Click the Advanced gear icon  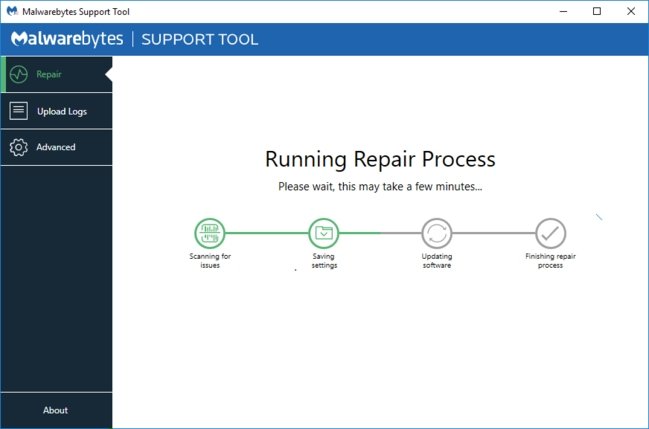[x=18, y=147]
